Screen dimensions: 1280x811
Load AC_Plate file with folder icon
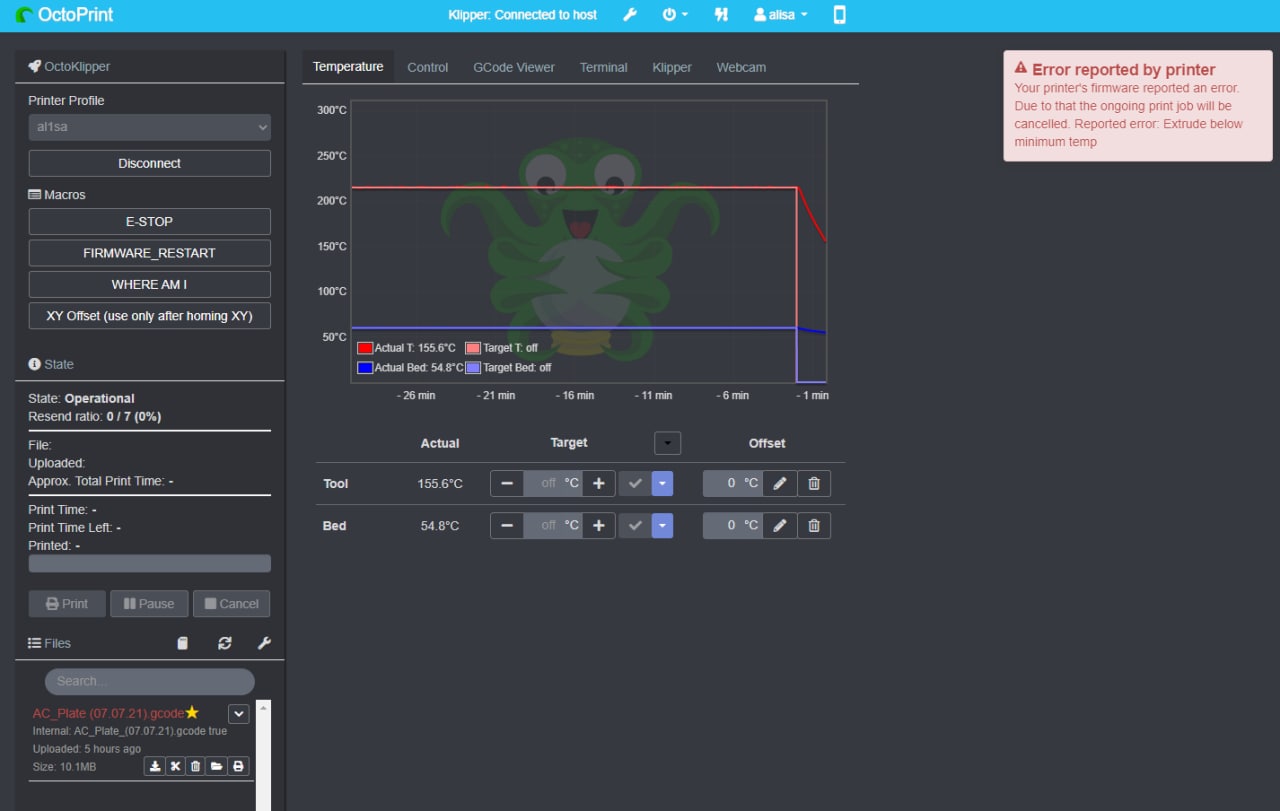click(x=217, y=766)
